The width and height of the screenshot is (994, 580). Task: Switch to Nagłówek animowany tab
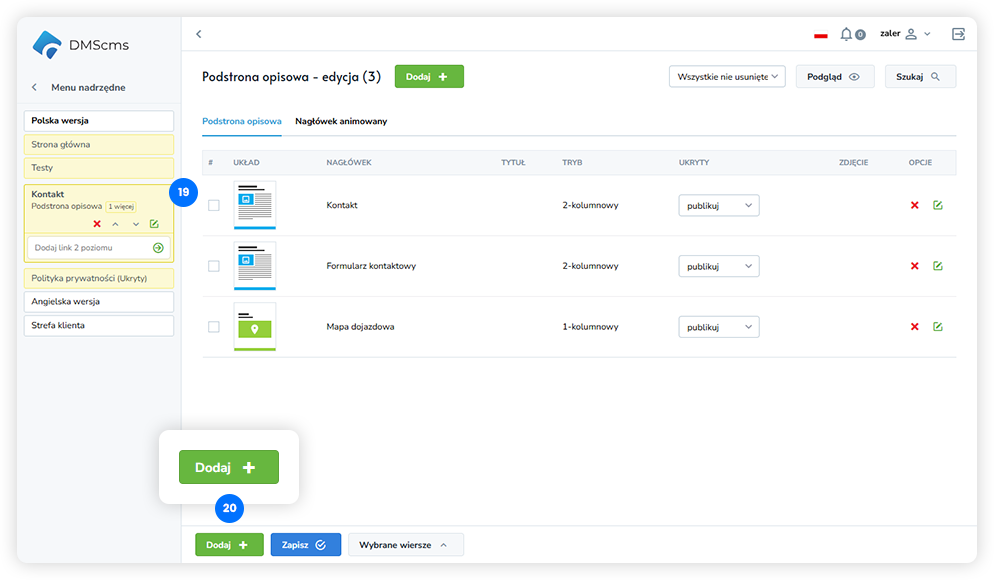(341, 121)
